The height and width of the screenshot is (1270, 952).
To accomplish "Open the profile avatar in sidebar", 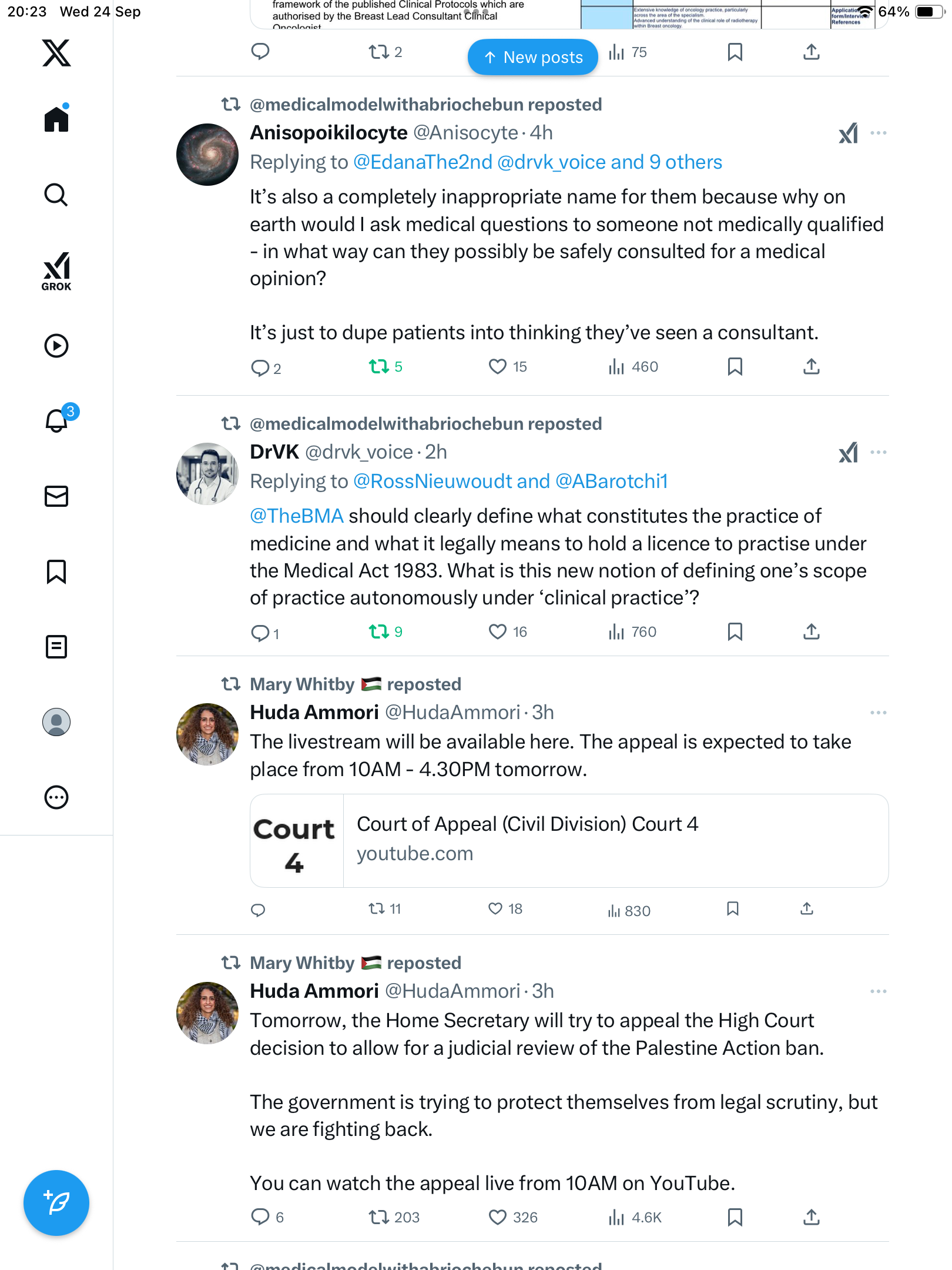I will point(56,722).
